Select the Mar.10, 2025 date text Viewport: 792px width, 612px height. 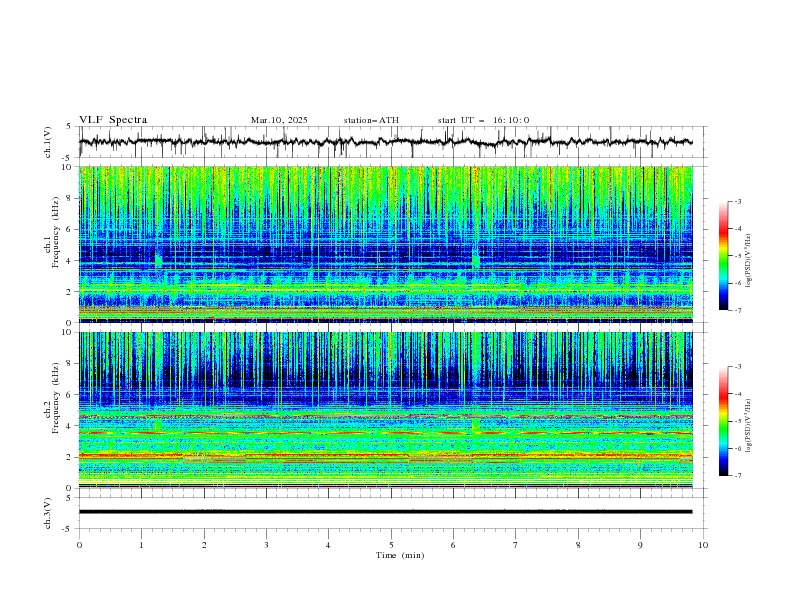[279, 120]
